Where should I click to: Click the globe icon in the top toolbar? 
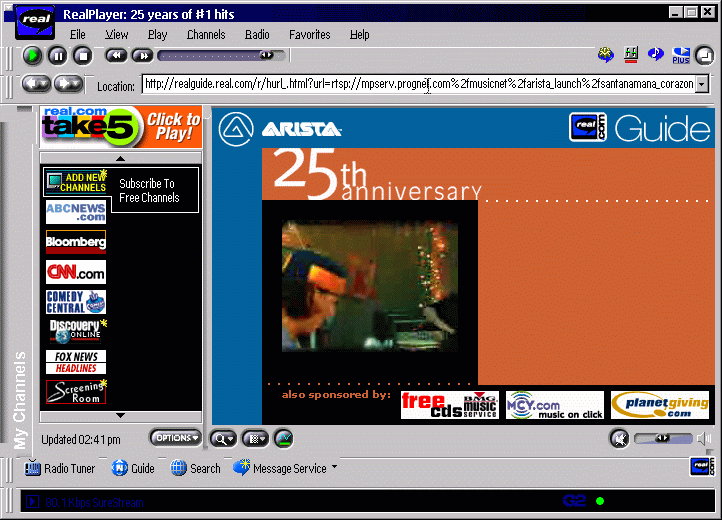pyautogui.click(x=606, y=55)
